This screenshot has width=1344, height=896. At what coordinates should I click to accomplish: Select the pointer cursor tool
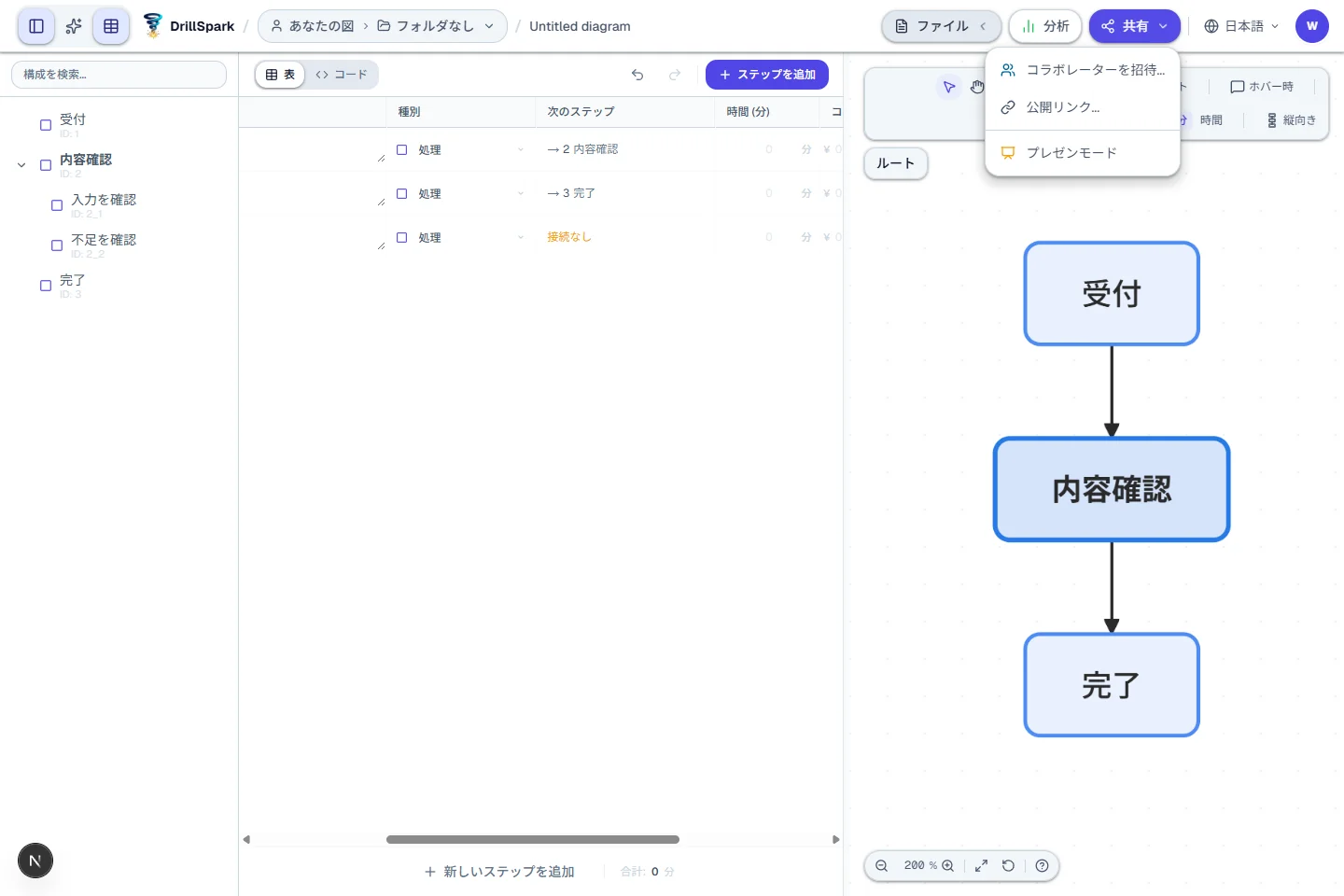pos(949,87)
